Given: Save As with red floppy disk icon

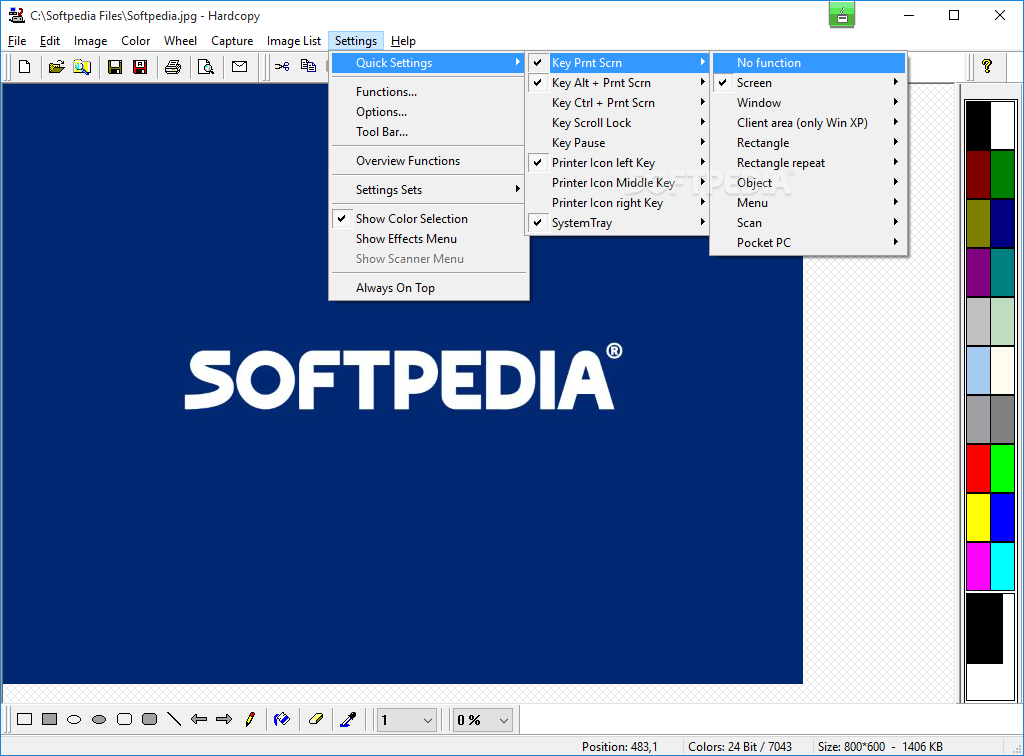Looking at the screenshot, I should coord(140,67).
